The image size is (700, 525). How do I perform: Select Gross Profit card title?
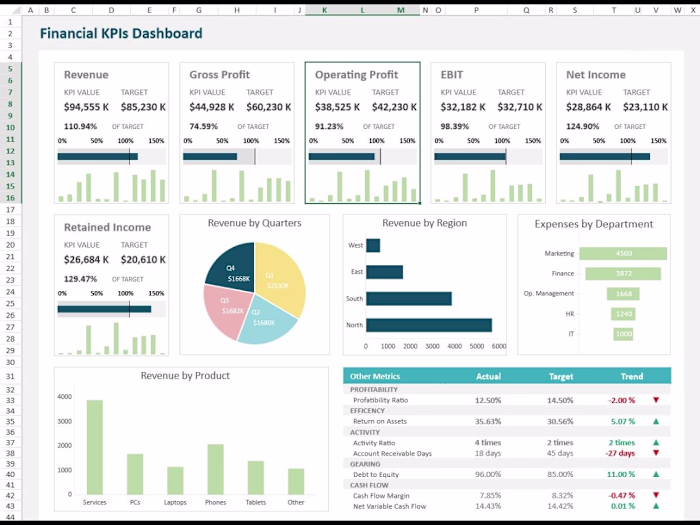pyautogui.click(x=219, y=75)
